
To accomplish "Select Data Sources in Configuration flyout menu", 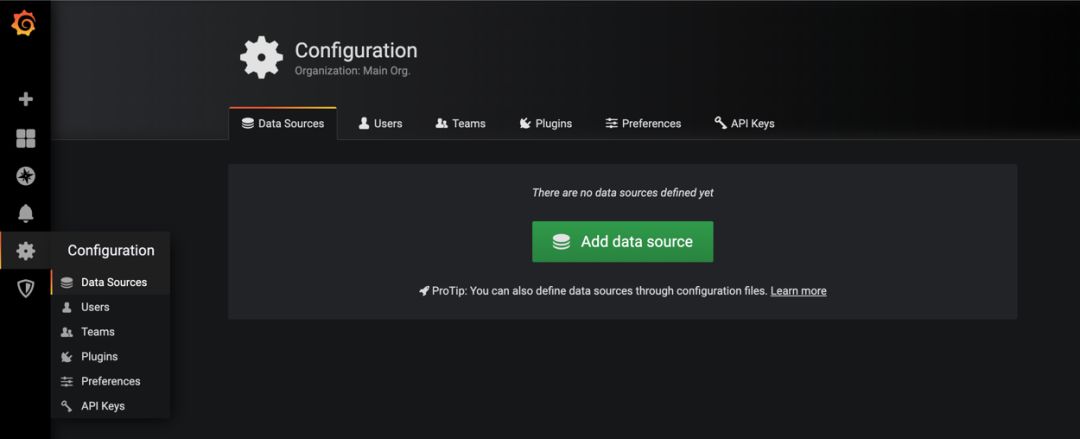I will pyautogui.click(x=110, y=282).
